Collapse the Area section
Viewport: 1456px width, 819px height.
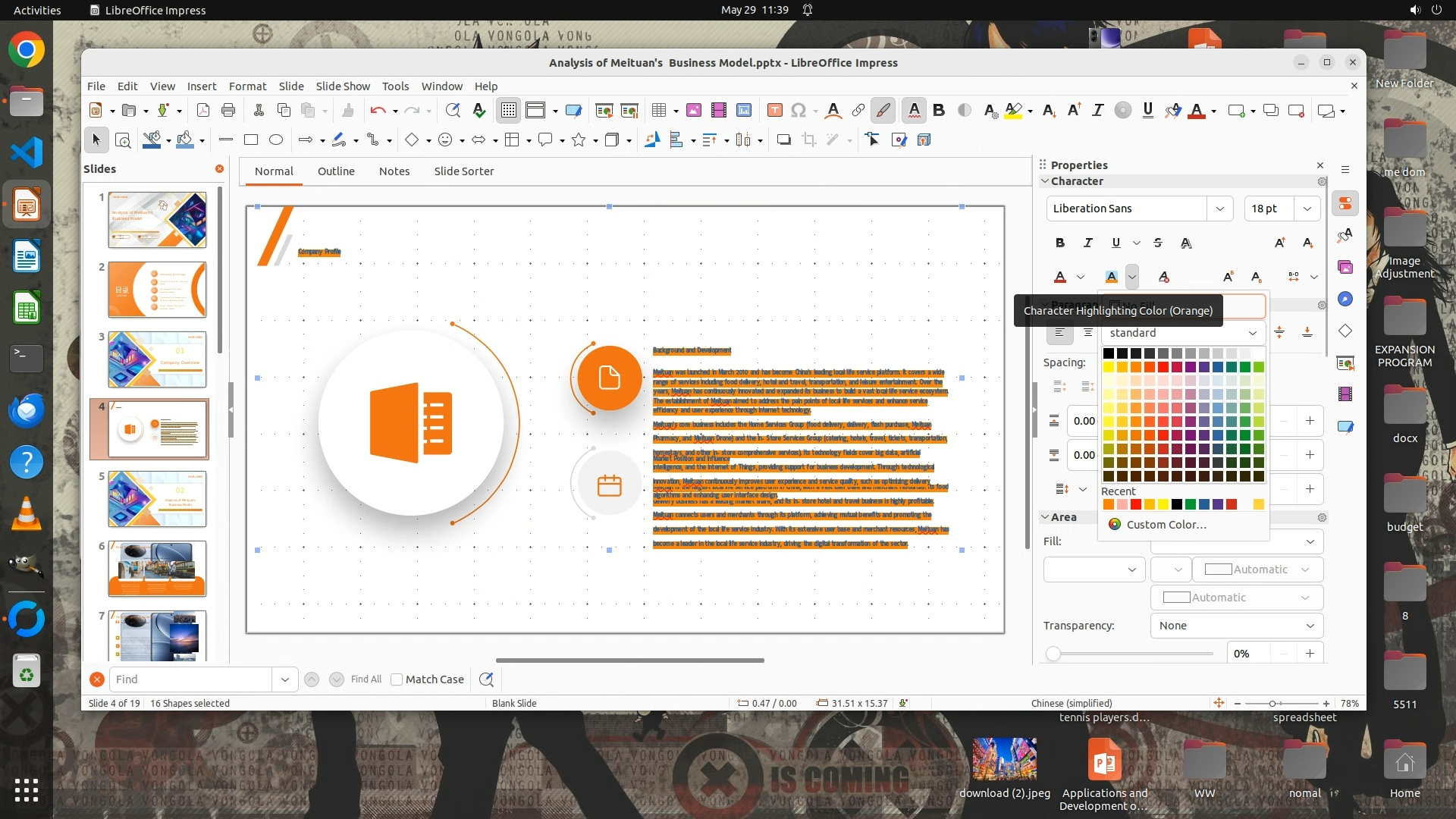pos(1045,517)
